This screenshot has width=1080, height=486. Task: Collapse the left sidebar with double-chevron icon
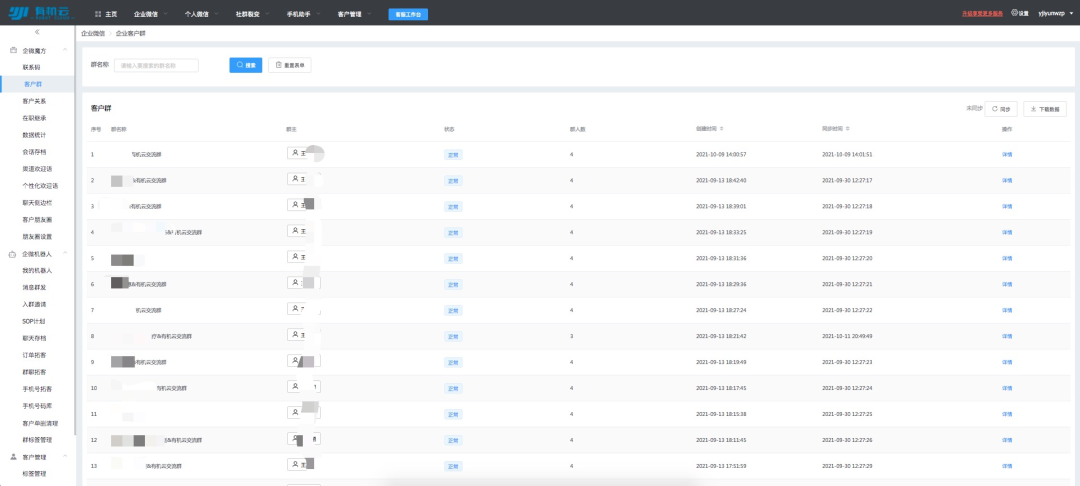click(x=37, y=33)
